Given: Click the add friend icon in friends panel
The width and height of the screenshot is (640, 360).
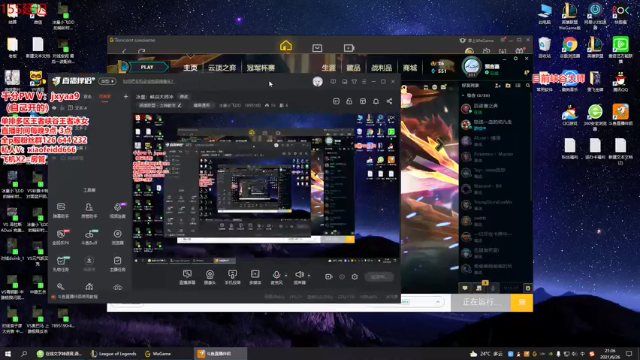Looking at the screenshot, I should tap(498, 86).
